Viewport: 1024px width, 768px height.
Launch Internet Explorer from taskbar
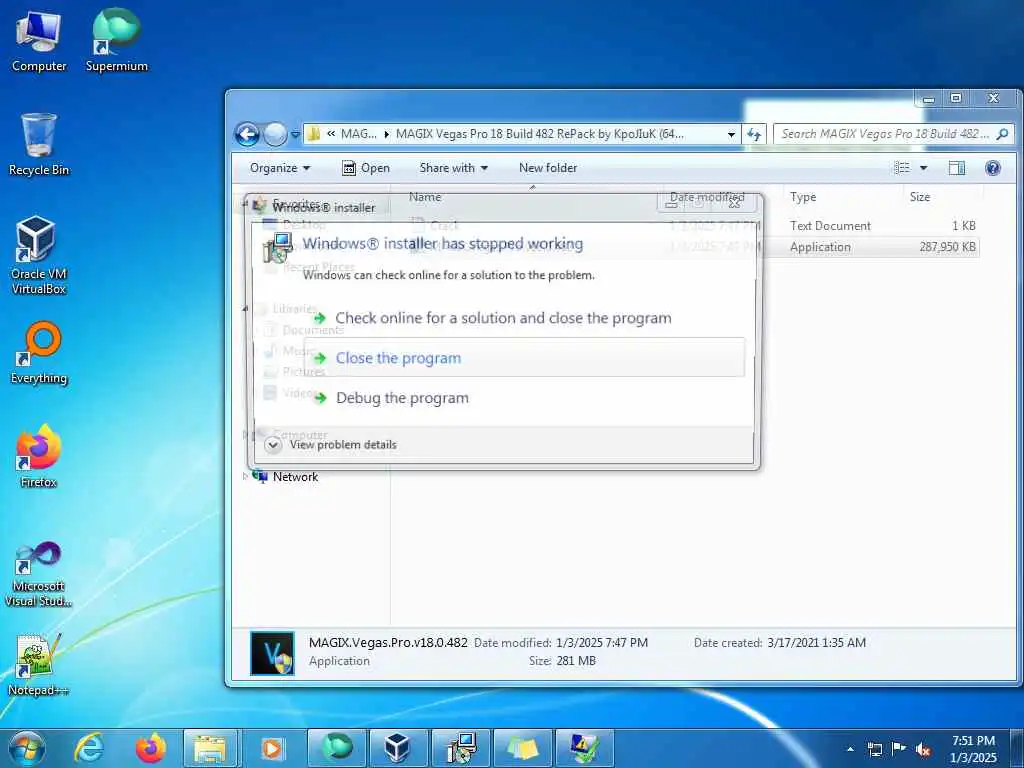pos(89,748)
